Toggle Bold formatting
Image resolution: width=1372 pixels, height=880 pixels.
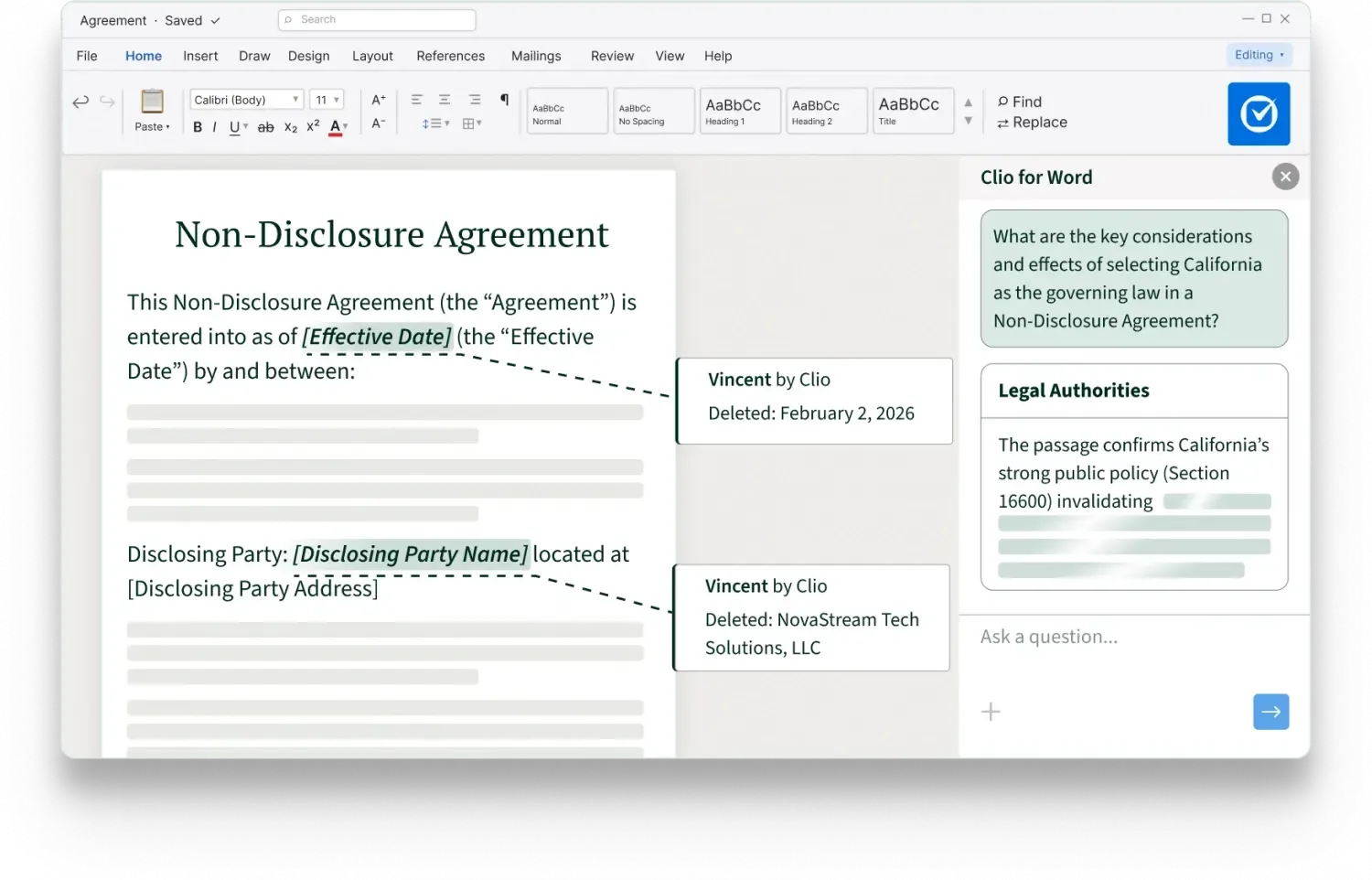(198, 127)
